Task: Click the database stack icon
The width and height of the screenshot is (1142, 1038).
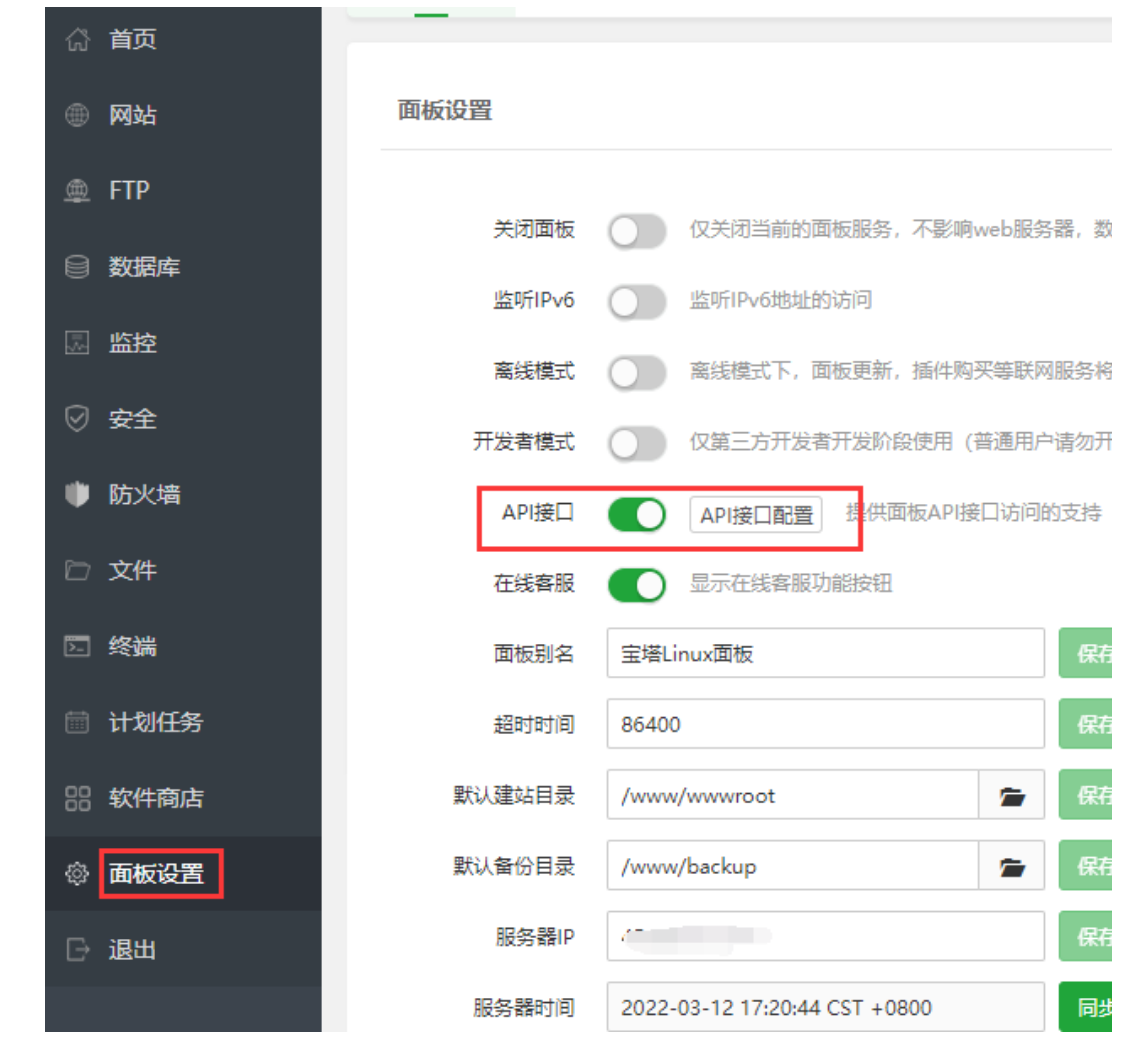Action: click(x=77, y=267)
